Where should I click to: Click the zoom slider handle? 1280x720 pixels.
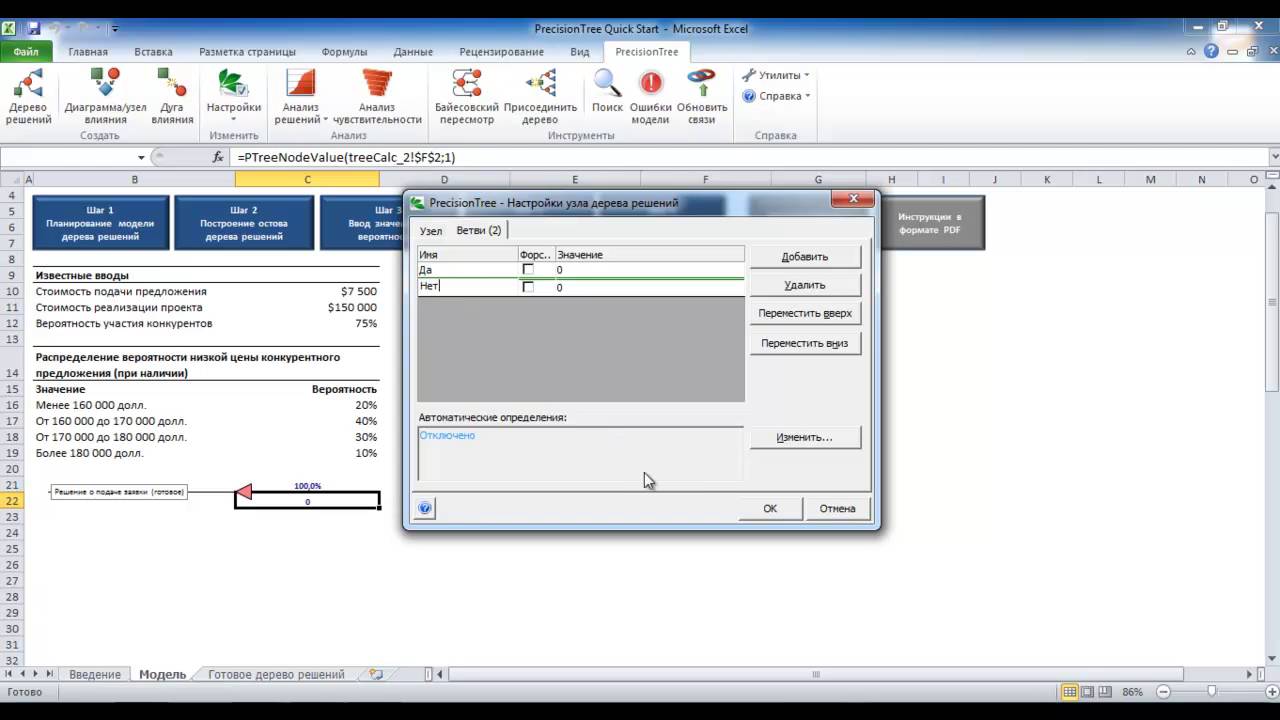tap(1211, 692)
